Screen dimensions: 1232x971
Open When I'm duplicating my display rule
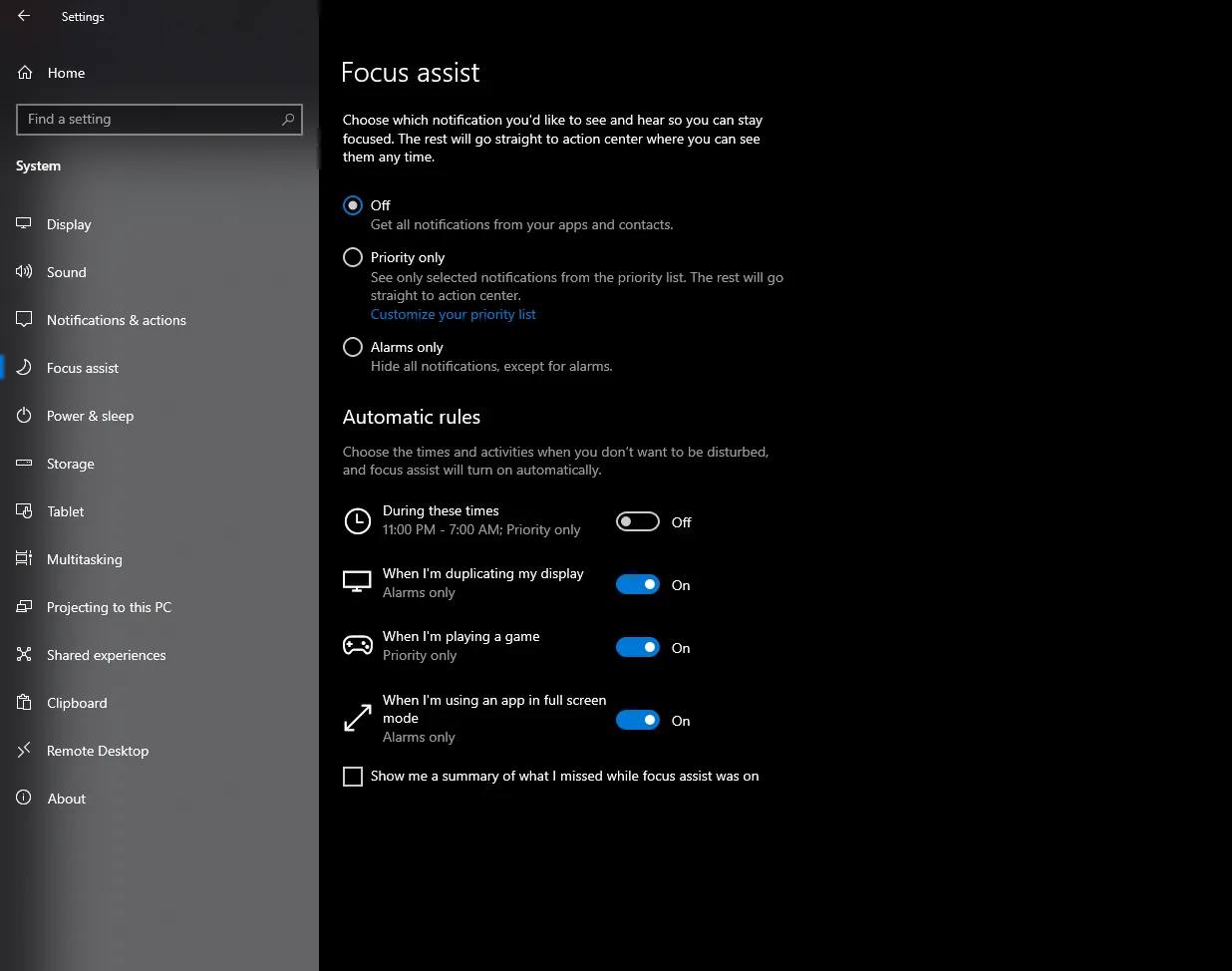483,582
